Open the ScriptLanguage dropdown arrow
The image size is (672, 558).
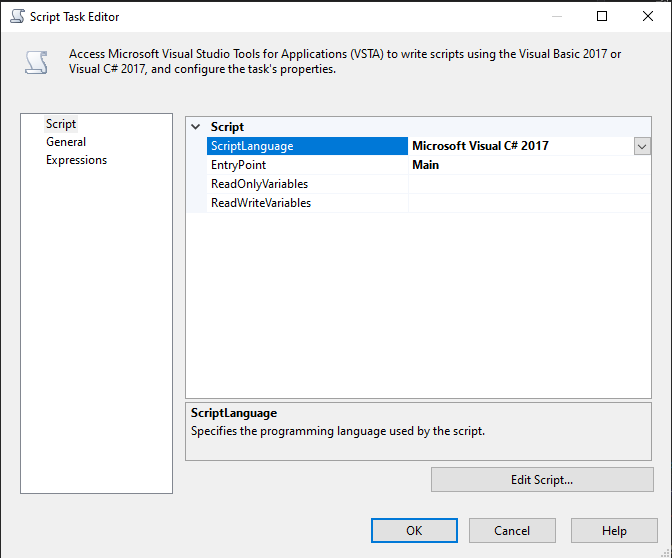pos(642,146)
